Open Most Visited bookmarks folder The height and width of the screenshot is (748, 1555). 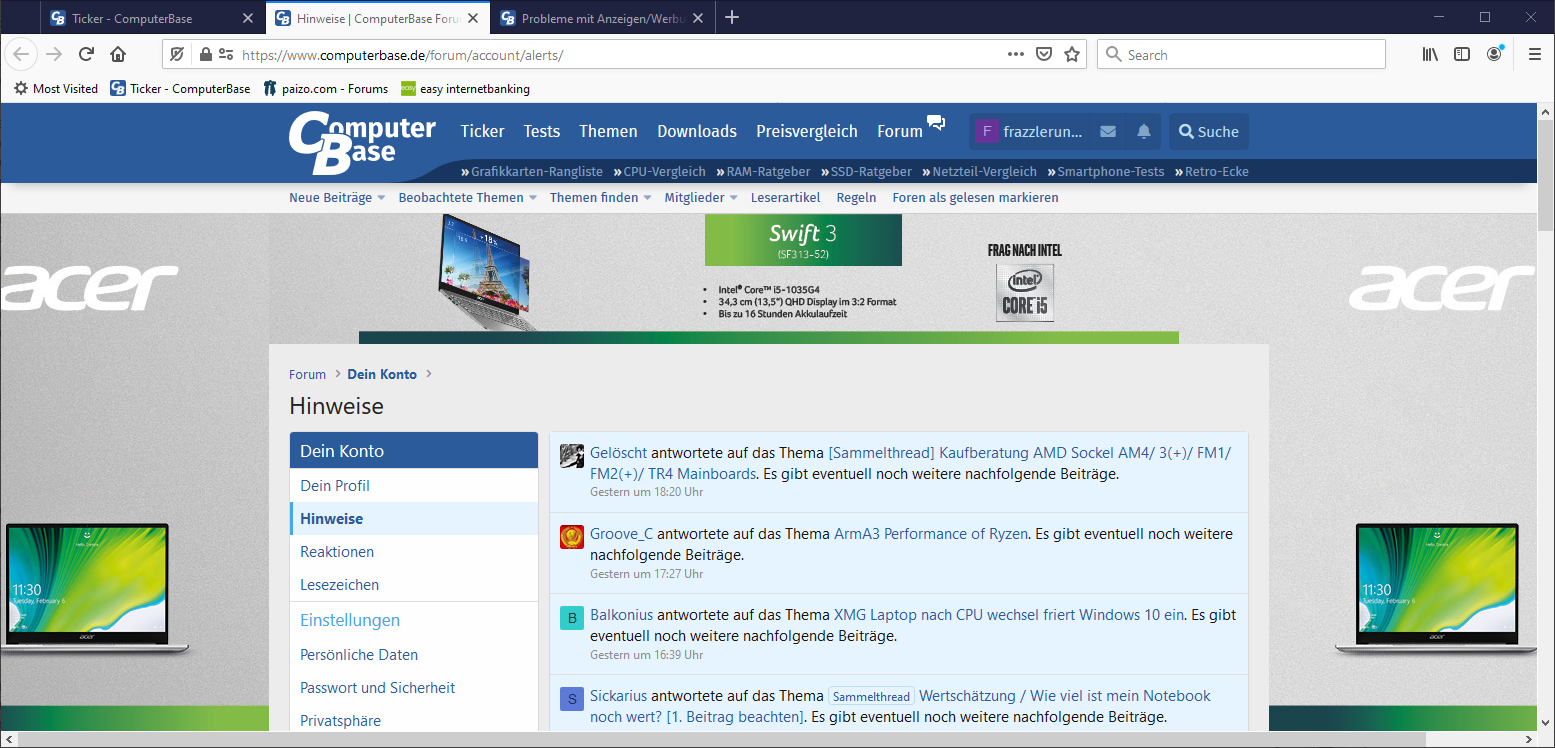tap(56, 88)
